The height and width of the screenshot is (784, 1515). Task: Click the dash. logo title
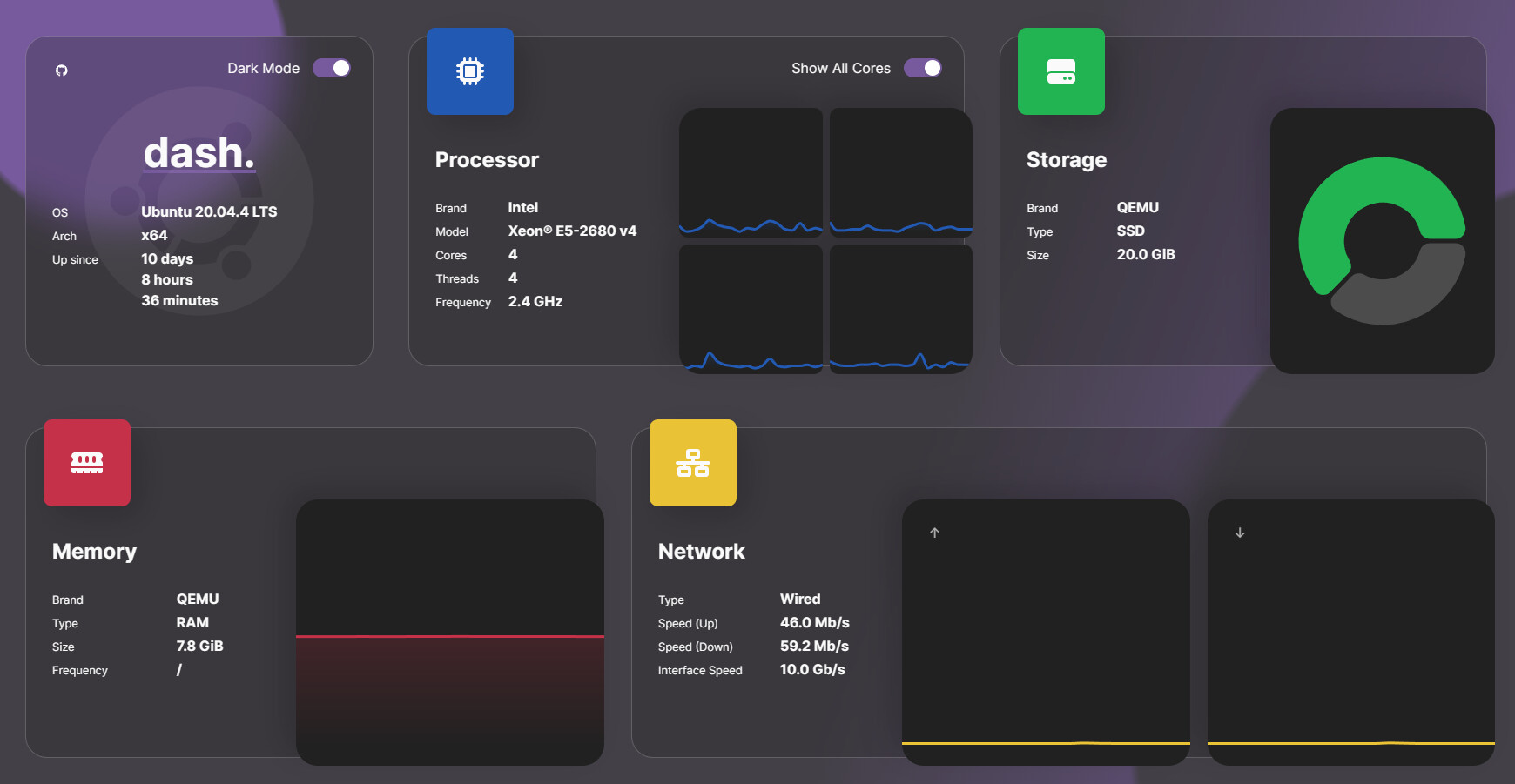199,153
